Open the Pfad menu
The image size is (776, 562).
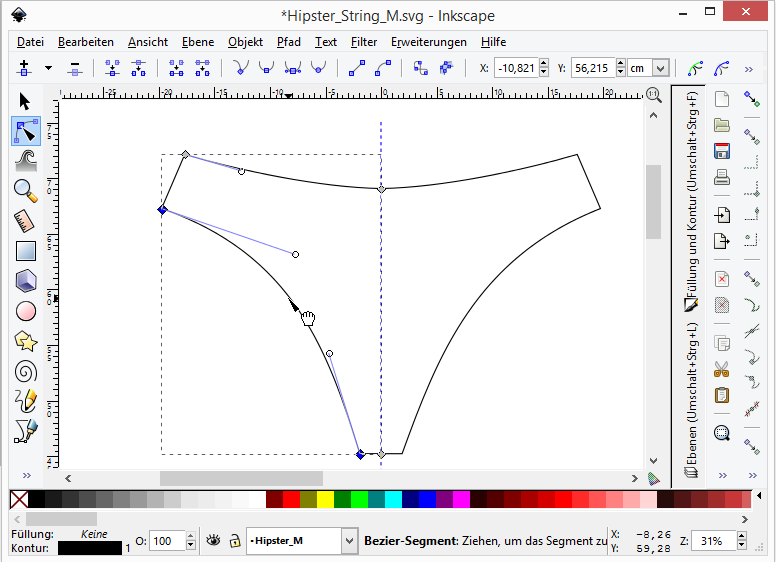[x=289, y=42]
